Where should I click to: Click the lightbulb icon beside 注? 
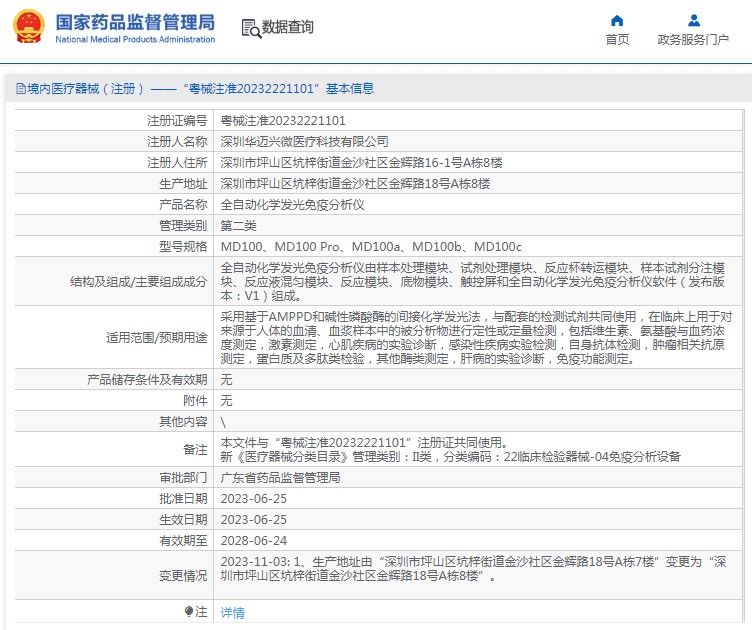pyautogui.click(x=189, y=611)
